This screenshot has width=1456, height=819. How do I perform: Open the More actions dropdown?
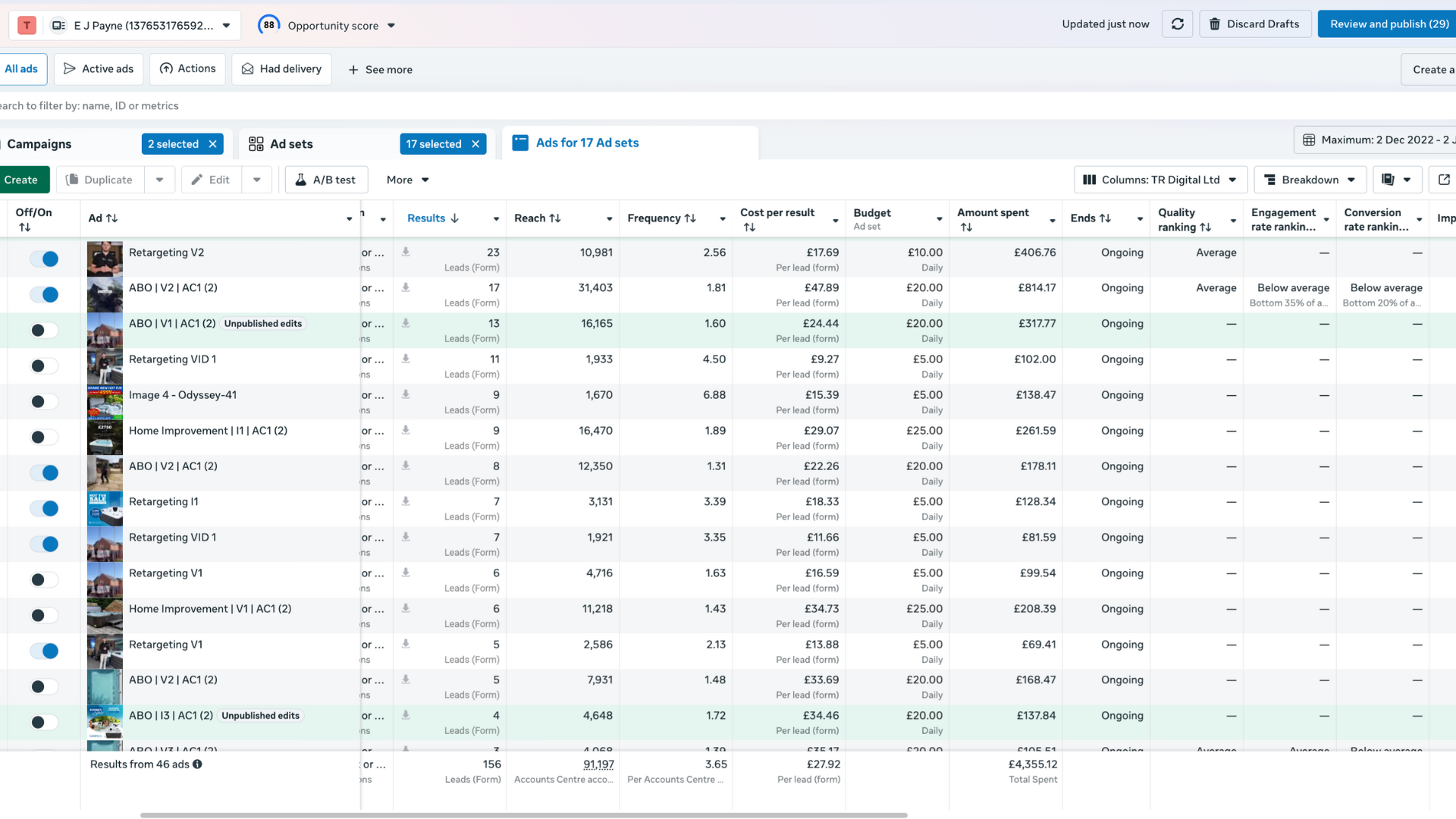point(407,180)
